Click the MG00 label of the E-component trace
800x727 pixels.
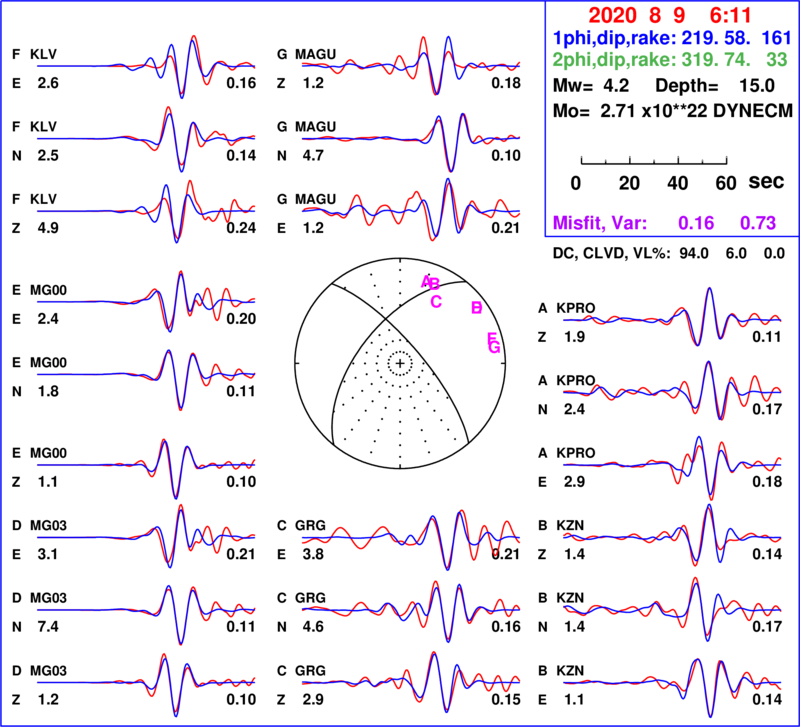click(x=48, y=290)
